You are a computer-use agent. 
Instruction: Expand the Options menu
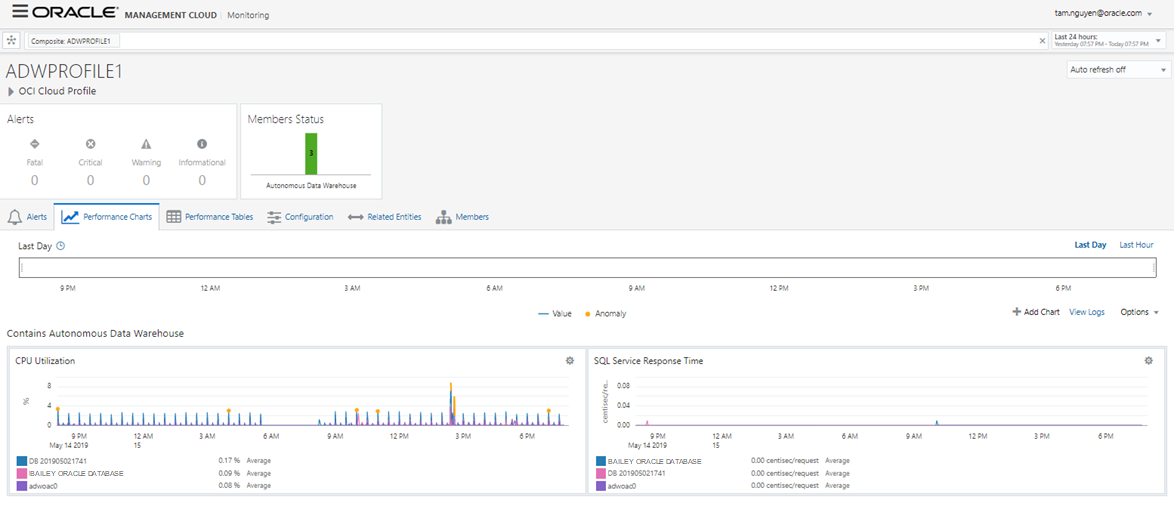tap(1139, 313)
